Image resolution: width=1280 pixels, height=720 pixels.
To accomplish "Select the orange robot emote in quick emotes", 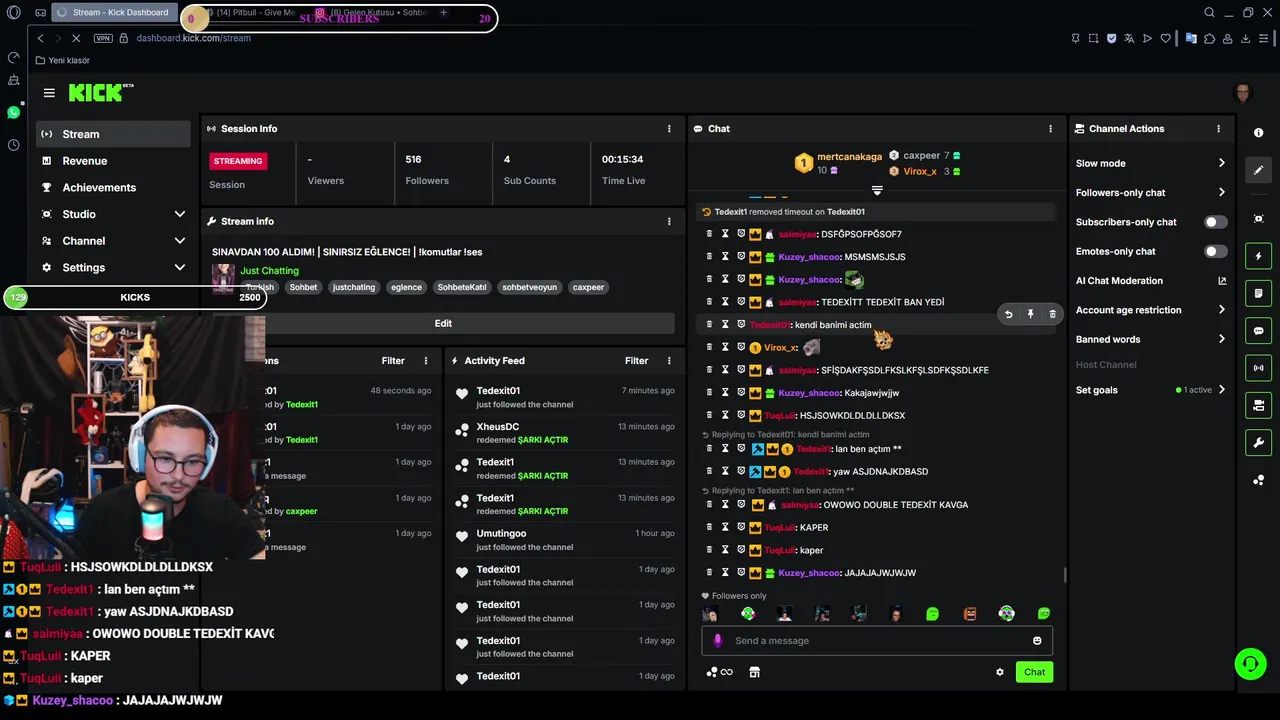I will 969,614.
